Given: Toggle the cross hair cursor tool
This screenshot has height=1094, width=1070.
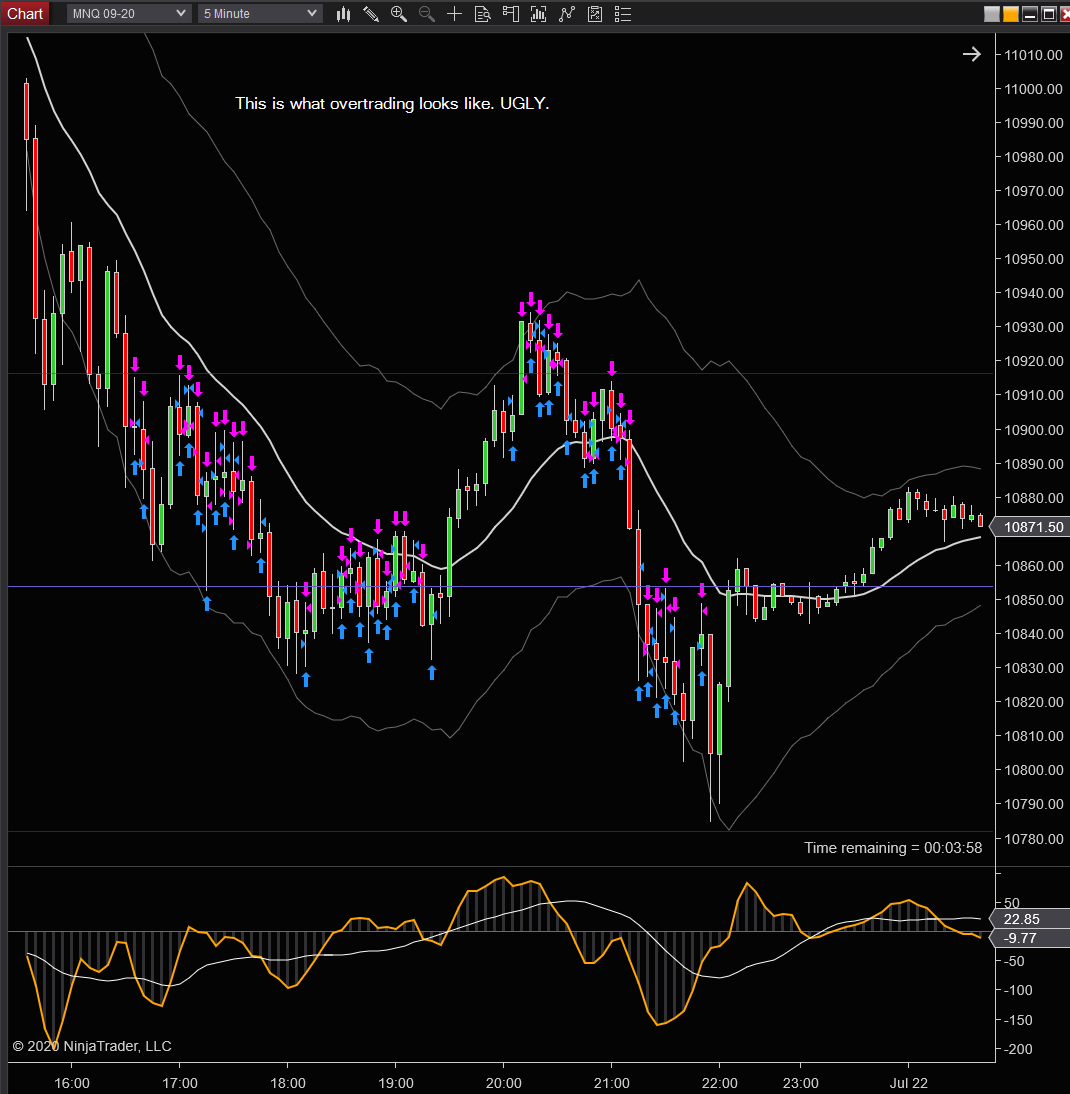Looking at the screenshot, I should coord(454,14).
